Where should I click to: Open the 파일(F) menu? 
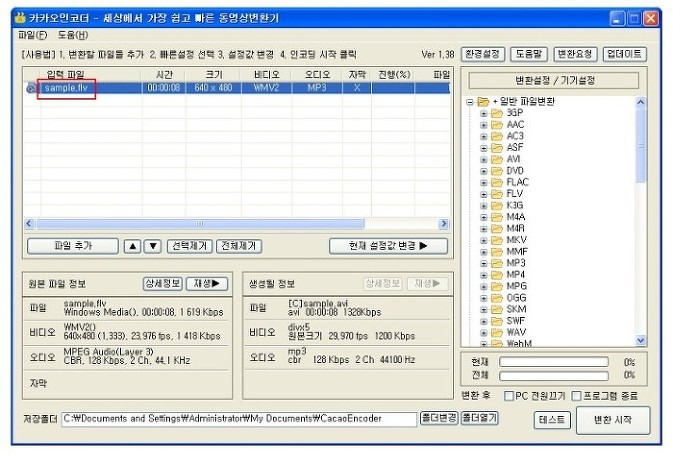coord(33,35)
